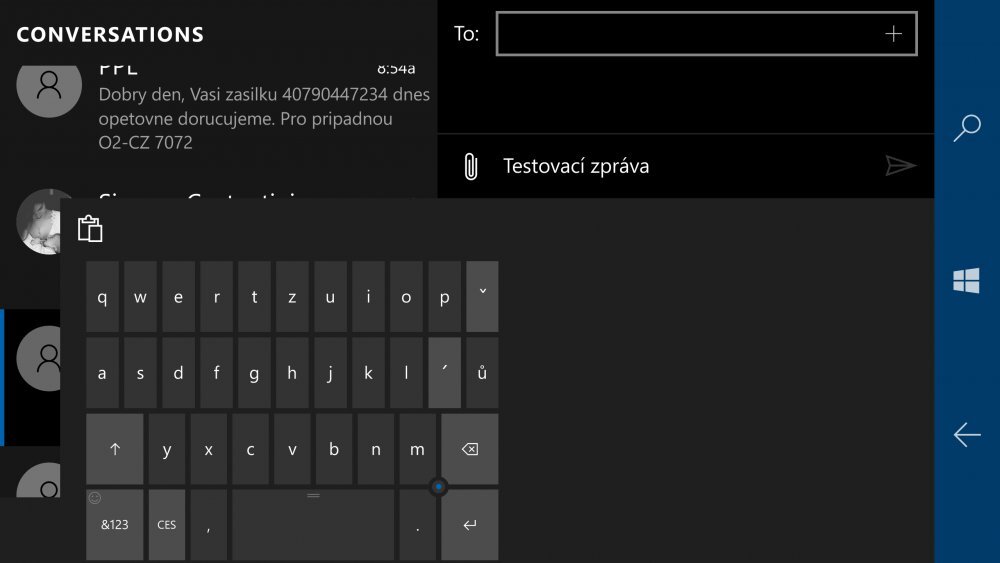
Task: Tap the j key
Action: click(330, 373)
